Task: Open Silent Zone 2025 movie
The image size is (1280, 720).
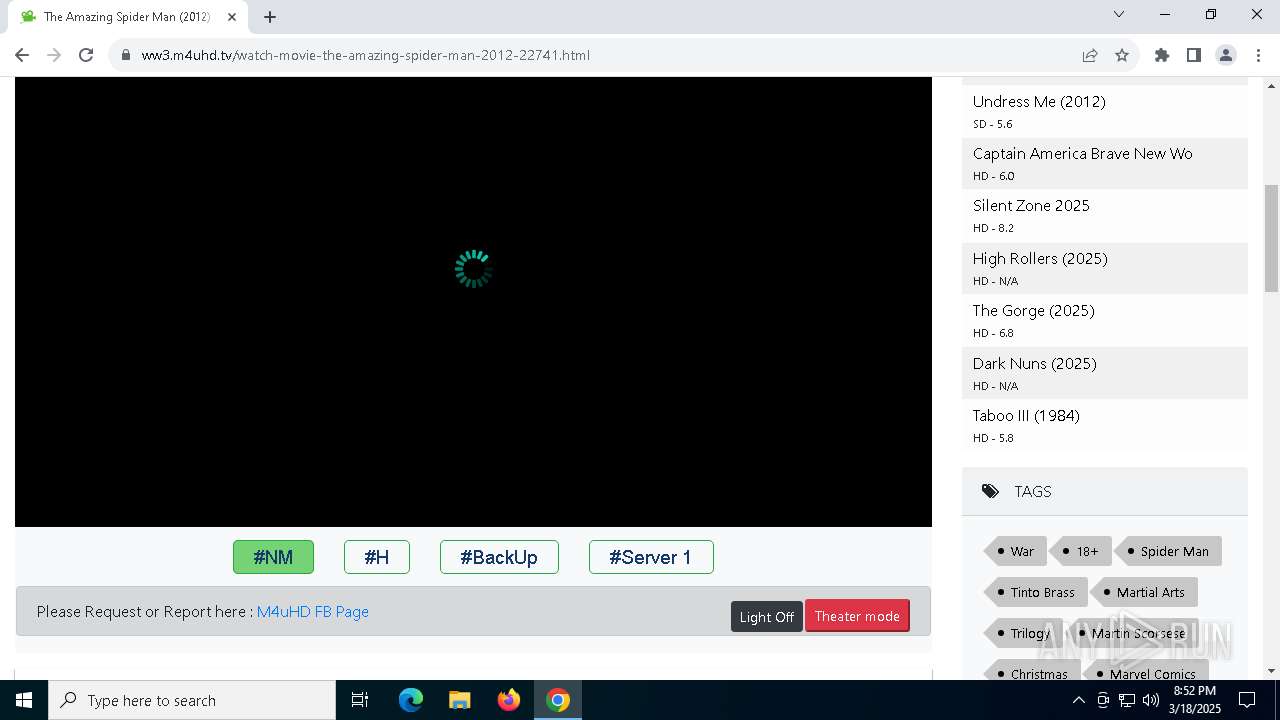Action: (1031, 206)
